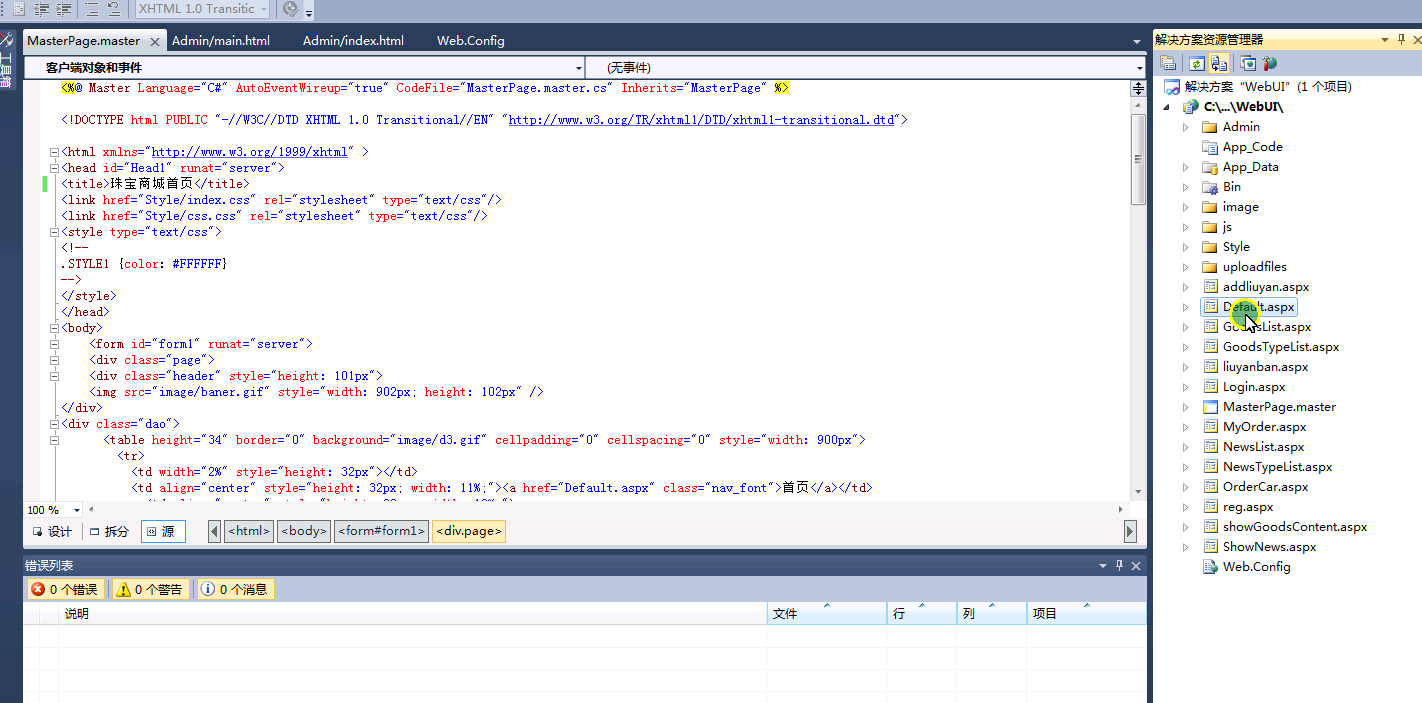Open the ASP.NET Configuration hammer-globe icon
This screenshot has height=703, width=1422.
1271,63
